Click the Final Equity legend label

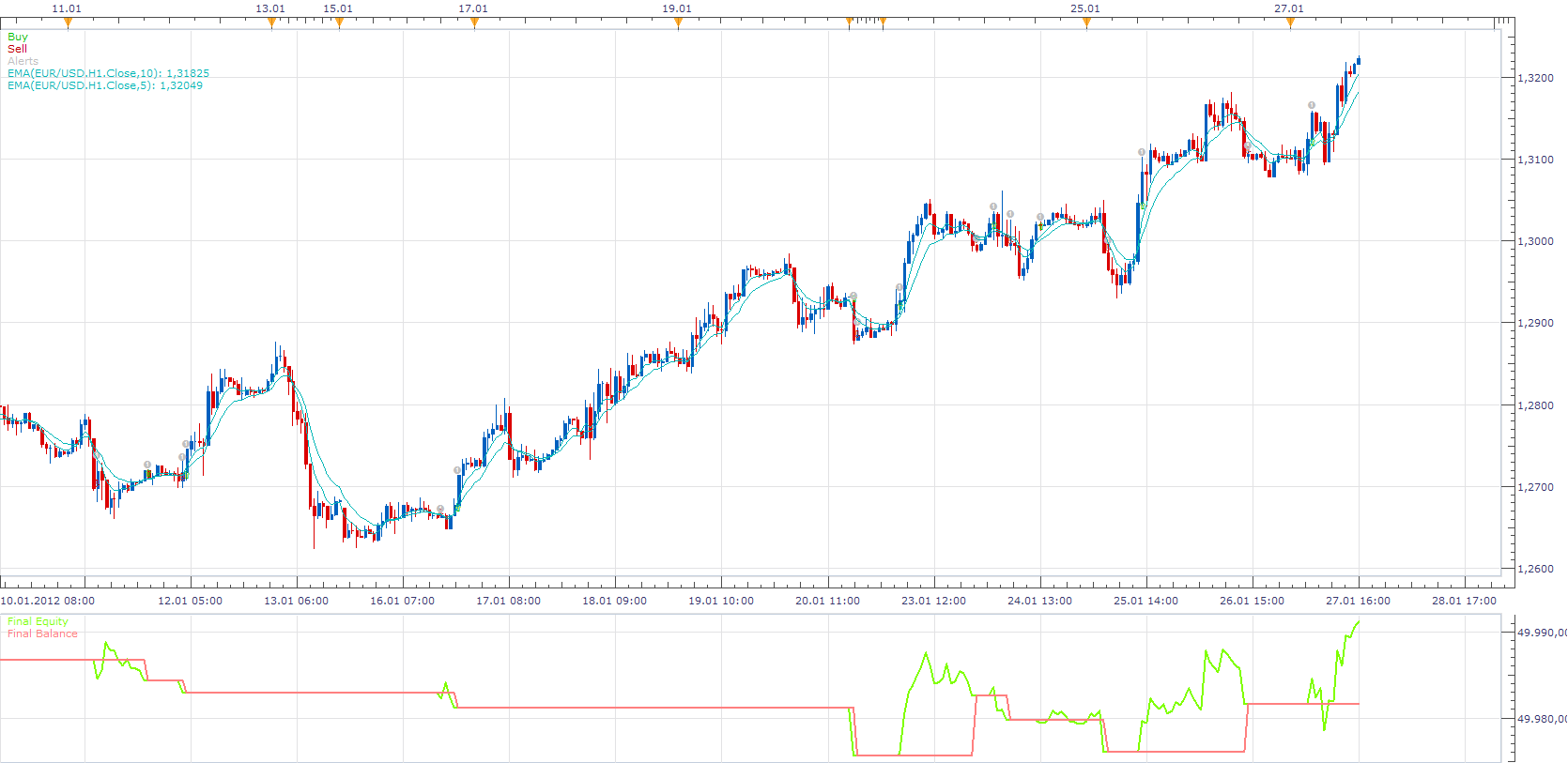click(38, 621)
